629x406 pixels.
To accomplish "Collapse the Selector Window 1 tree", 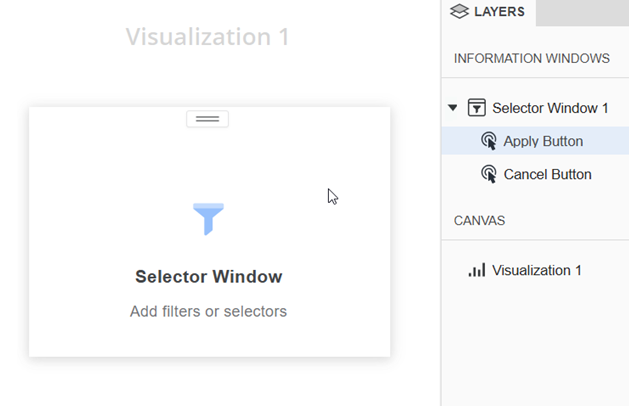I will click(x=453, y=108).
